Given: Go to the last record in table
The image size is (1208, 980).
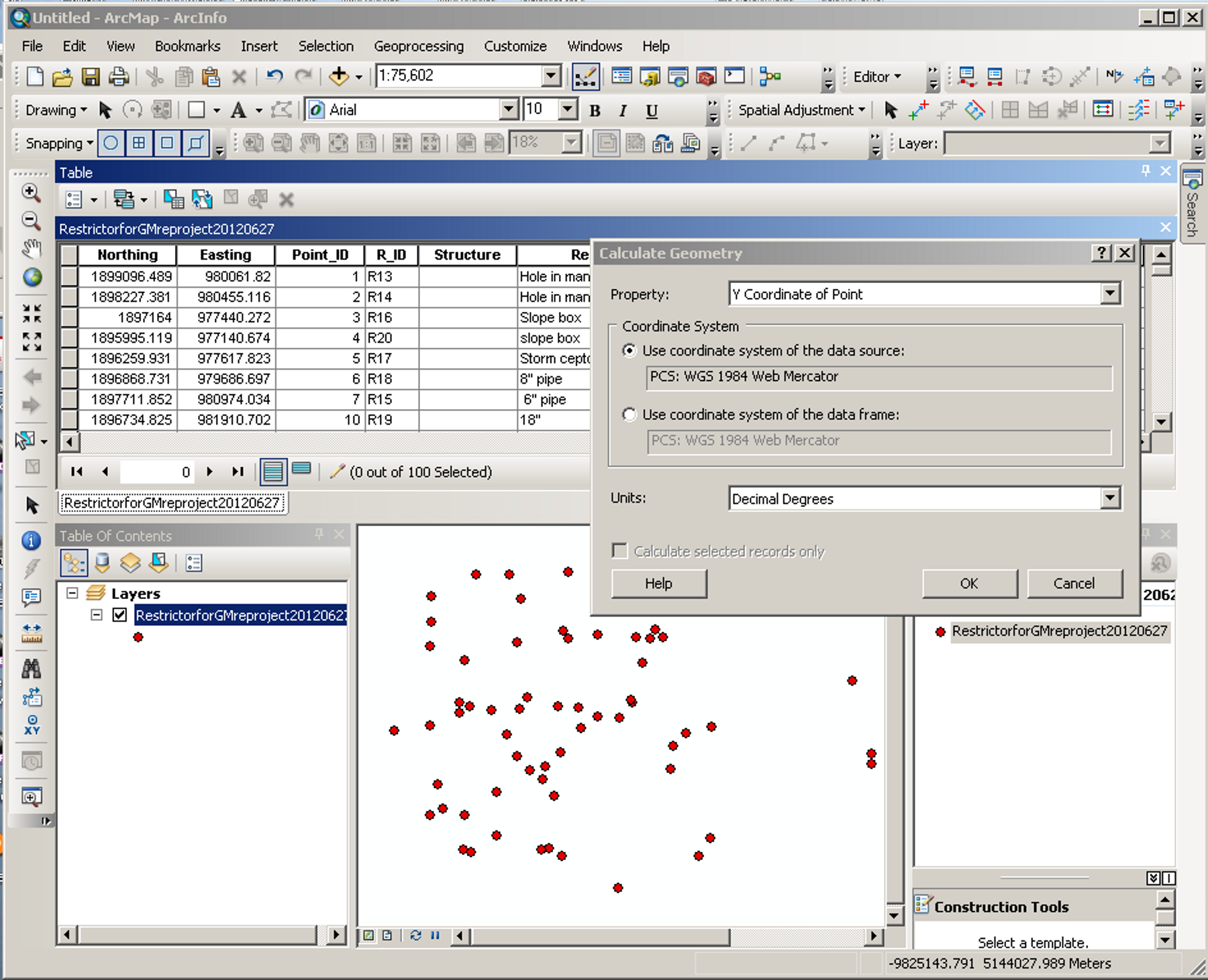Looking at the screenshot, I should coord(238,472).
